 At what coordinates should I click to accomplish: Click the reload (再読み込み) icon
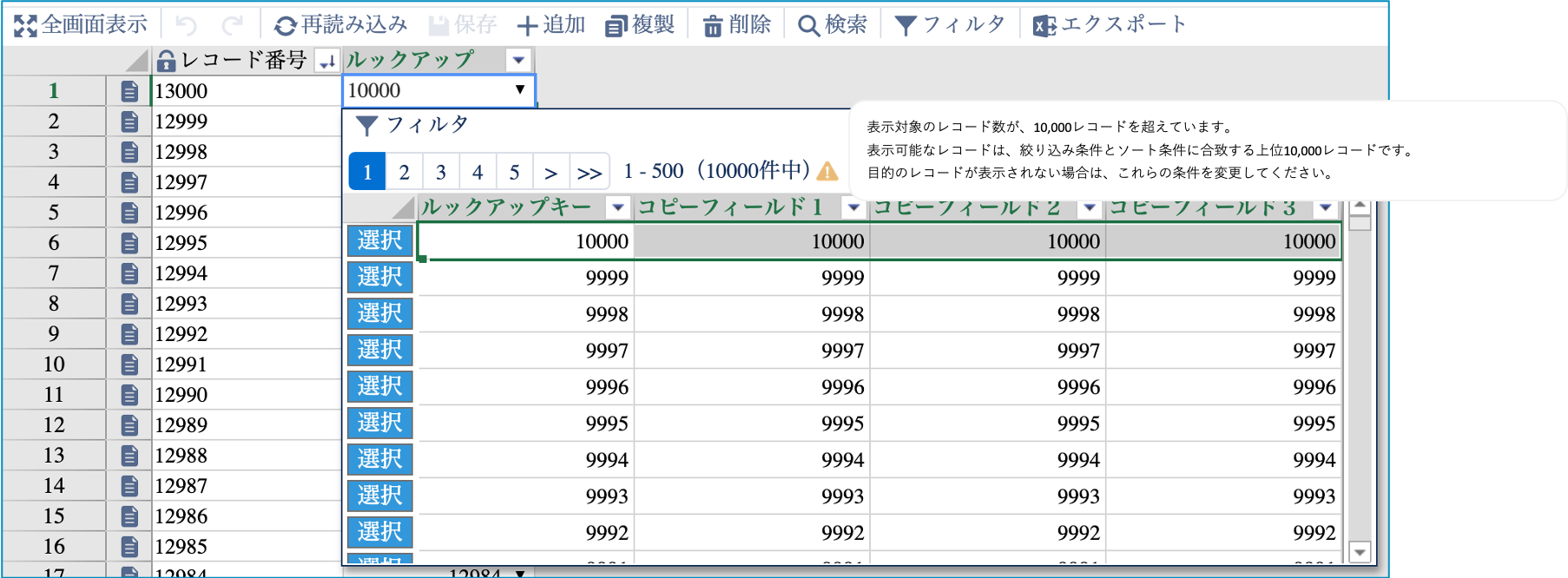coord(285,26)
